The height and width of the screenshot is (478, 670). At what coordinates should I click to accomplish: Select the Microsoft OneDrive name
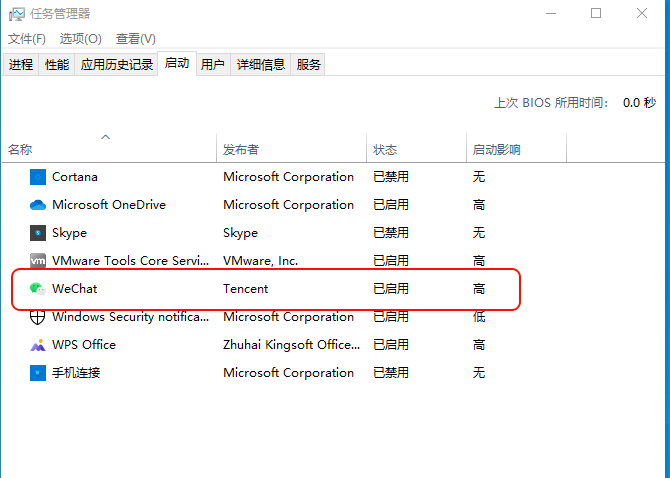[x=109, y=205]
